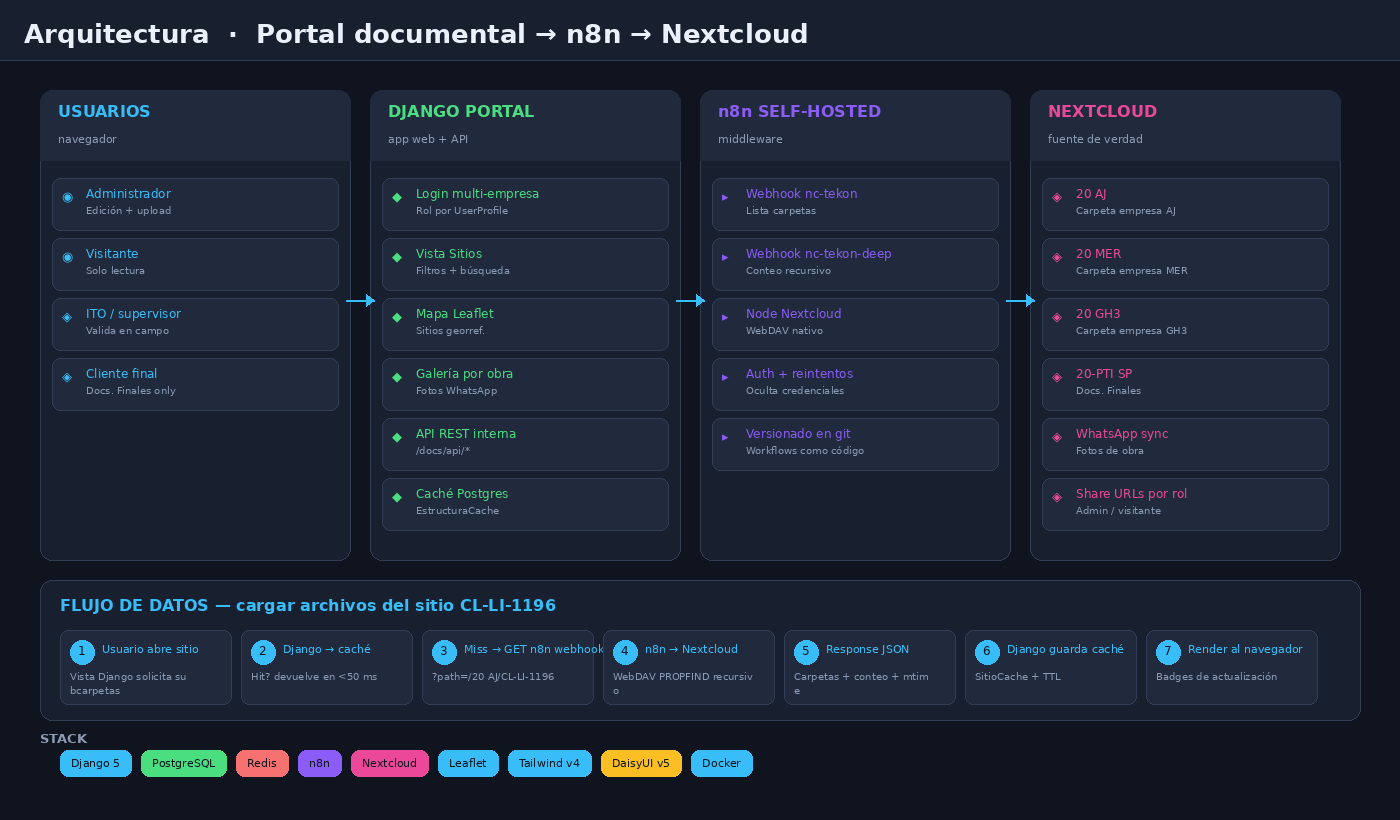The height and width of the screenshot is (820, 1400).
Task: Click the USUARIOS column heading
Action: (x=104, y=112)
